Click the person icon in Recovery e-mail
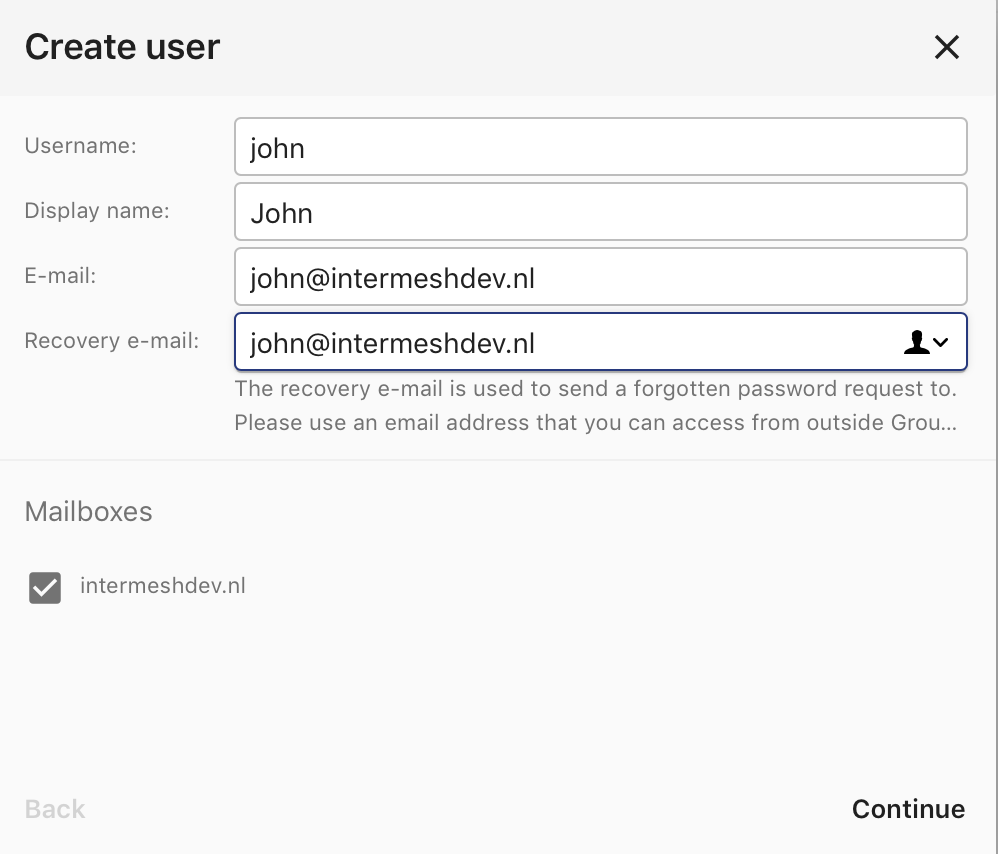 916,342
